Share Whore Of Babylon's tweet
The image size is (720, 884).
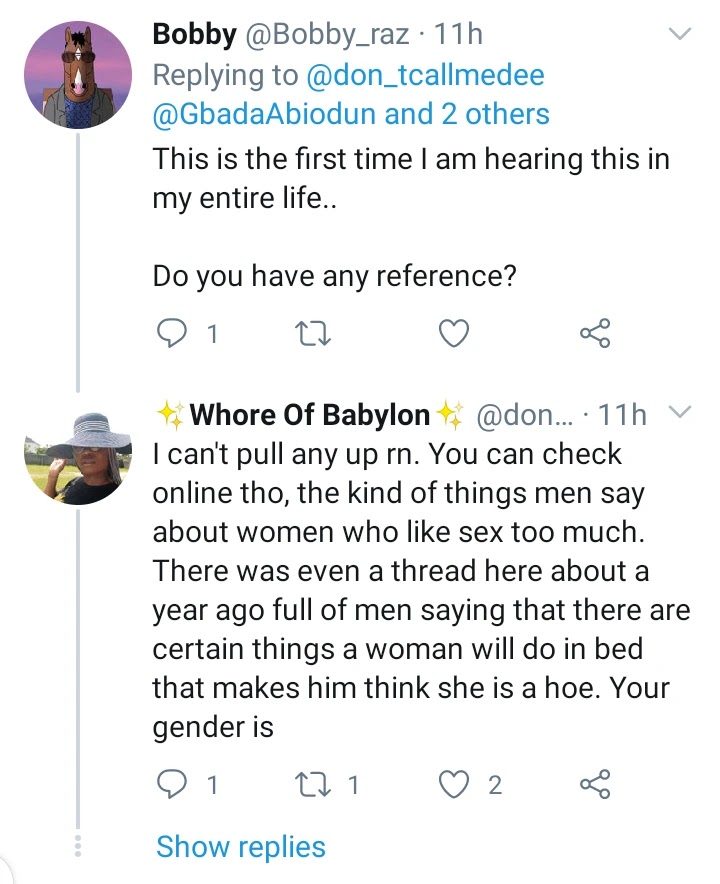coord(595,785)
